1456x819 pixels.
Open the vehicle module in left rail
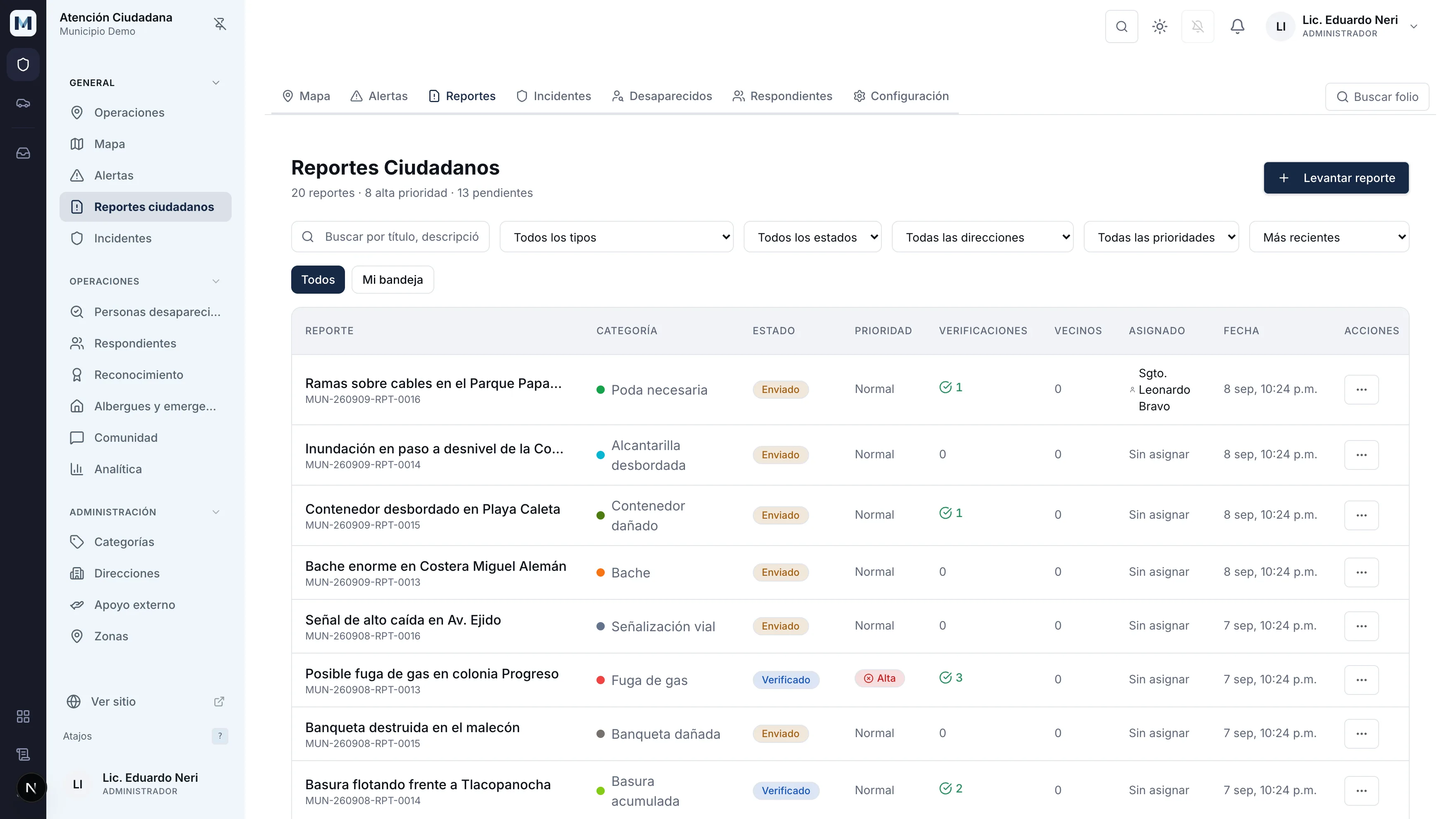click(23, 103)
